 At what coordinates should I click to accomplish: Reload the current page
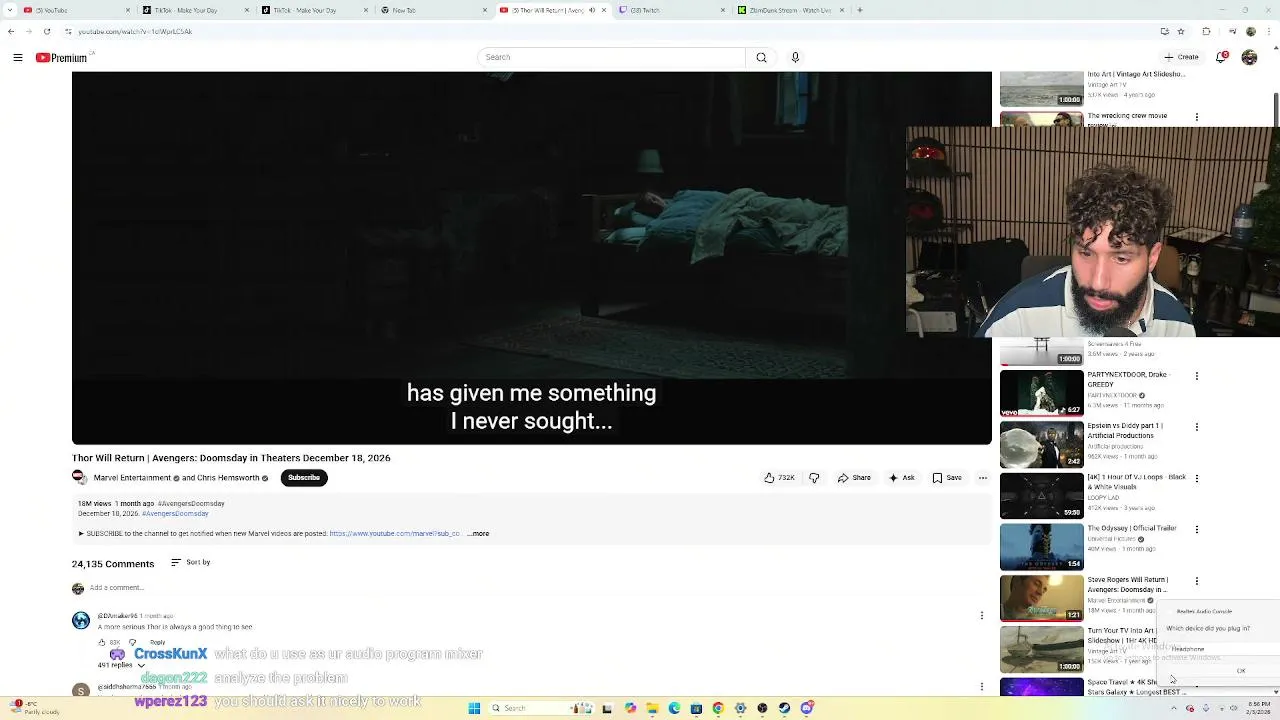[48, 31]
